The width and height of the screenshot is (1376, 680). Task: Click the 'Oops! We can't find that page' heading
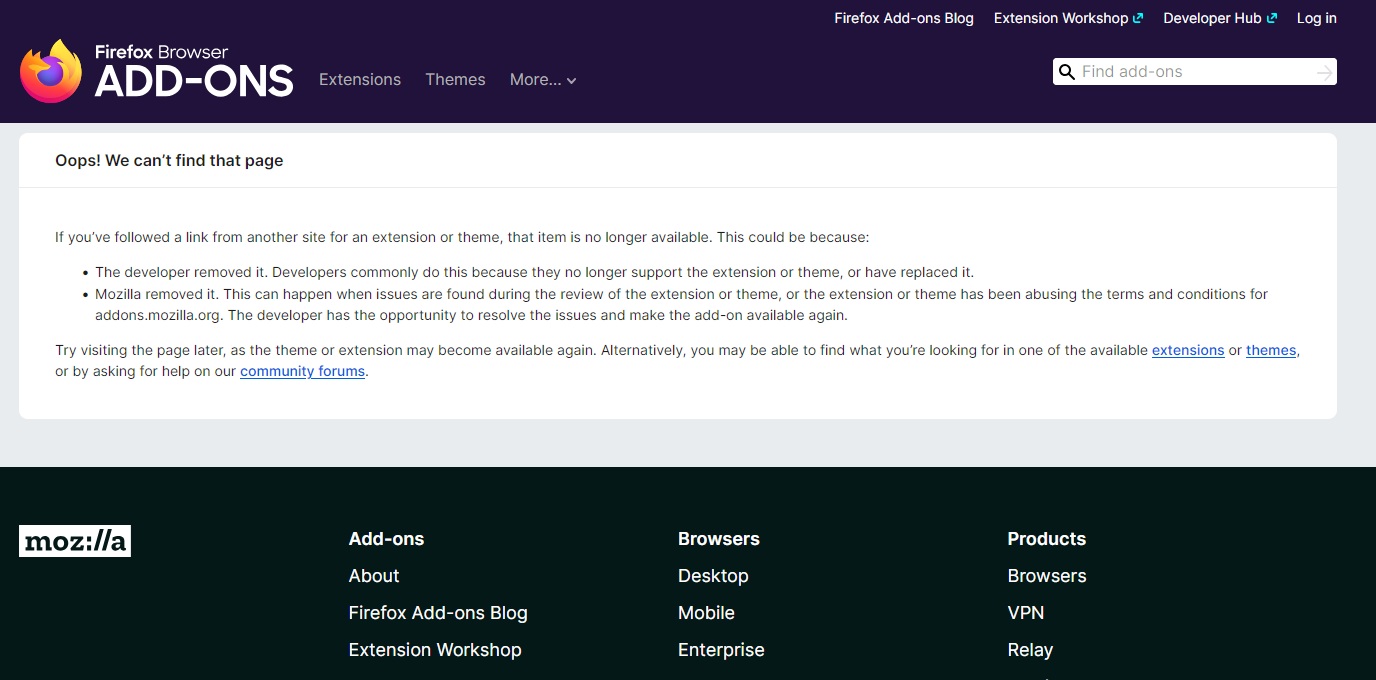(169, 161)
